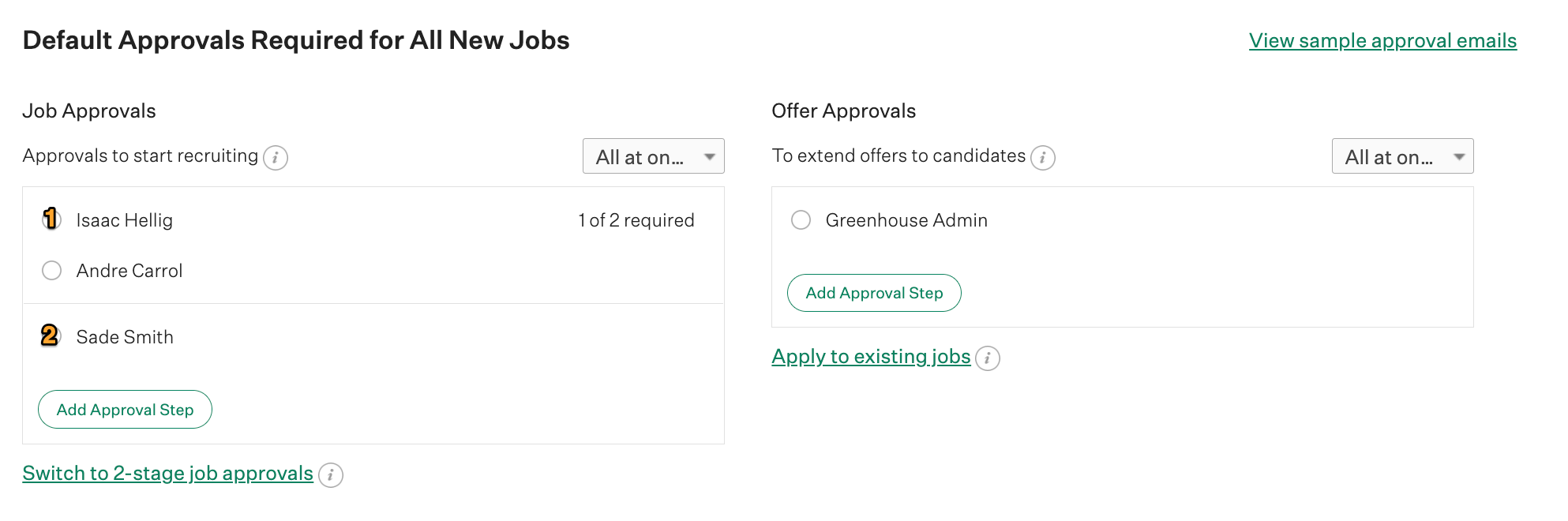Click Sade Smith approver entry
This screenshot has height=521, width=1568.
(125, 337)
